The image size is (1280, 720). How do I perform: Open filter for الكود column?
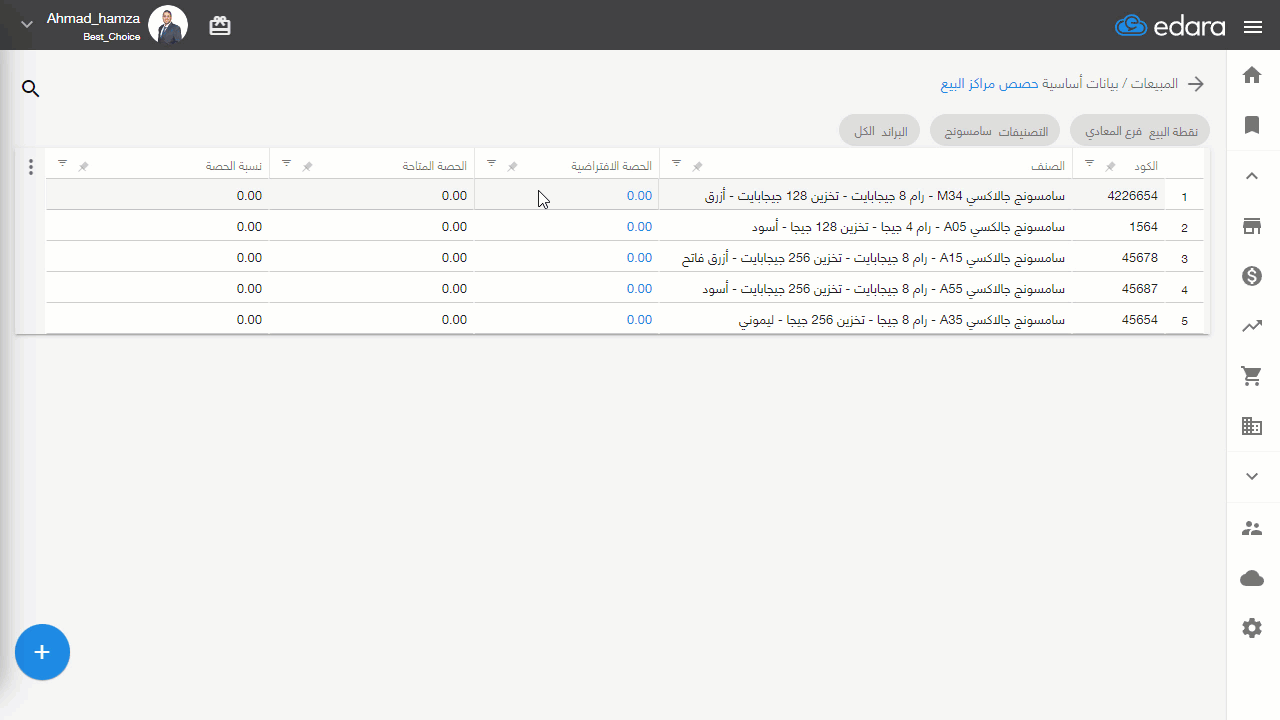click(1089, 162)
